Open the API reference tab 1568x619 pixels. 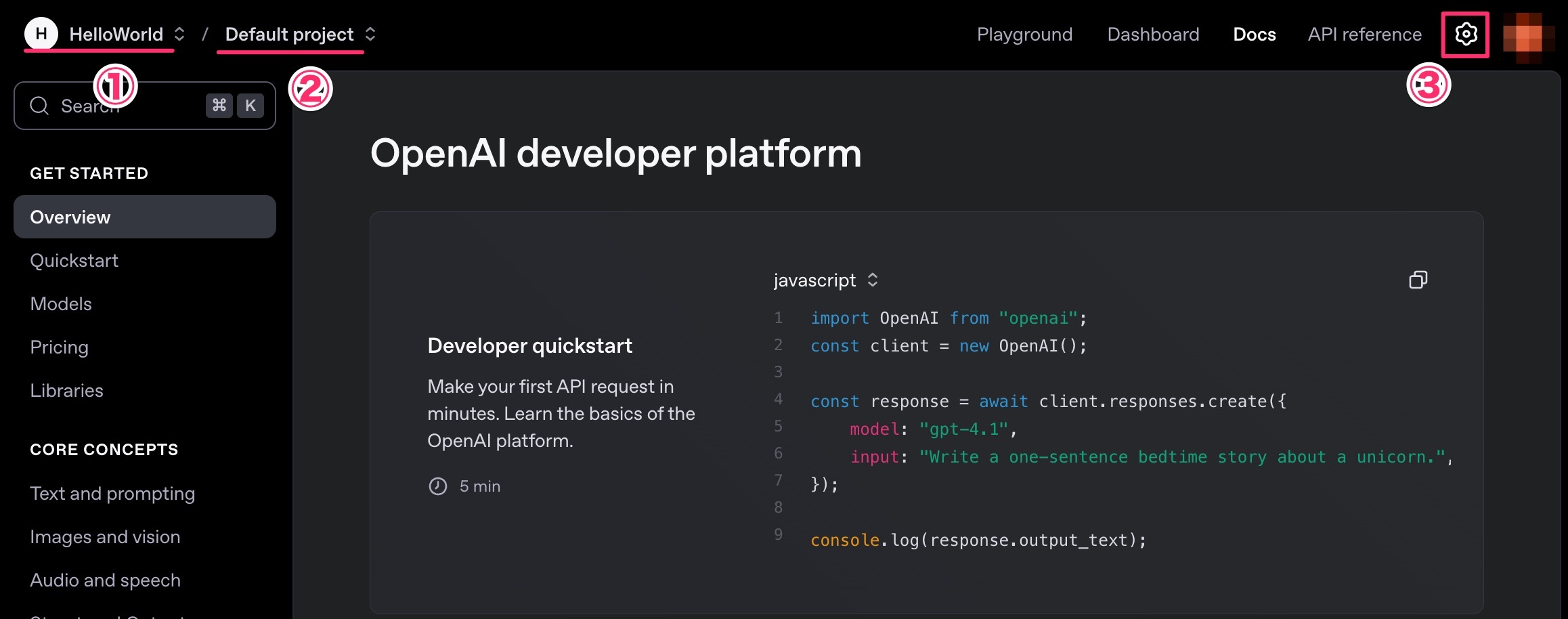coord(1365,34)
